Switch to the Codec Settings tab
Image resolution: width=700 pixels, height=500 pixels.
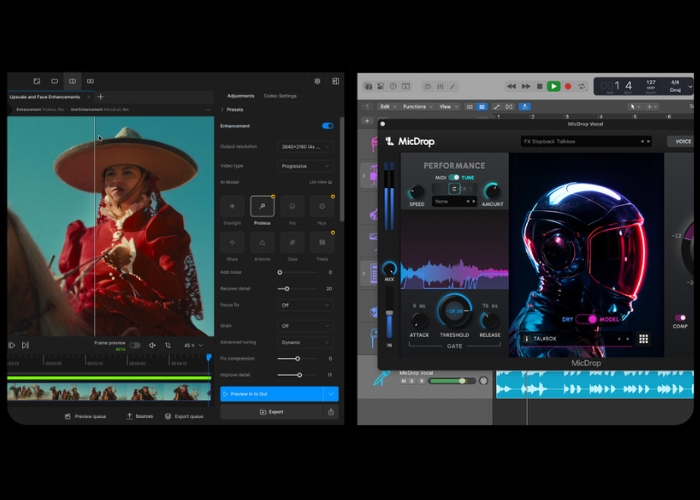point(280,96)
